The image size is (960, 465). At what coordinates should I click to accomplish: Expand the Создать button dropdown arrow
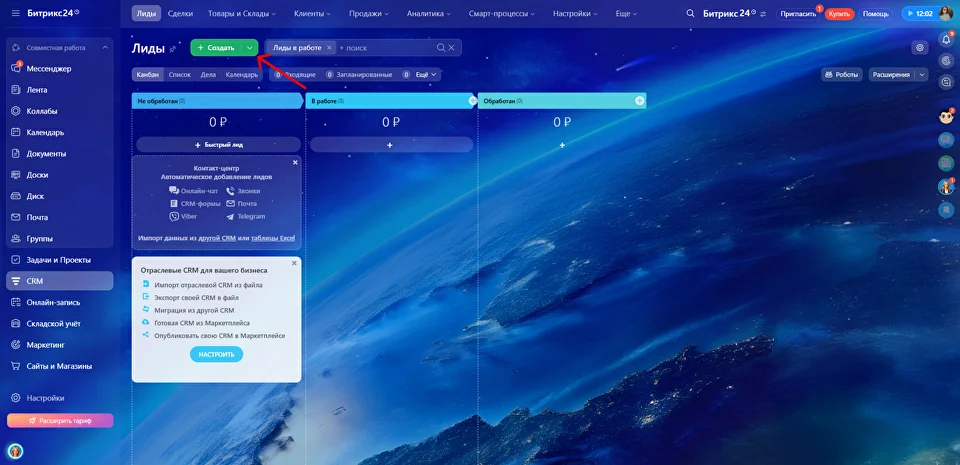point(249,48)
